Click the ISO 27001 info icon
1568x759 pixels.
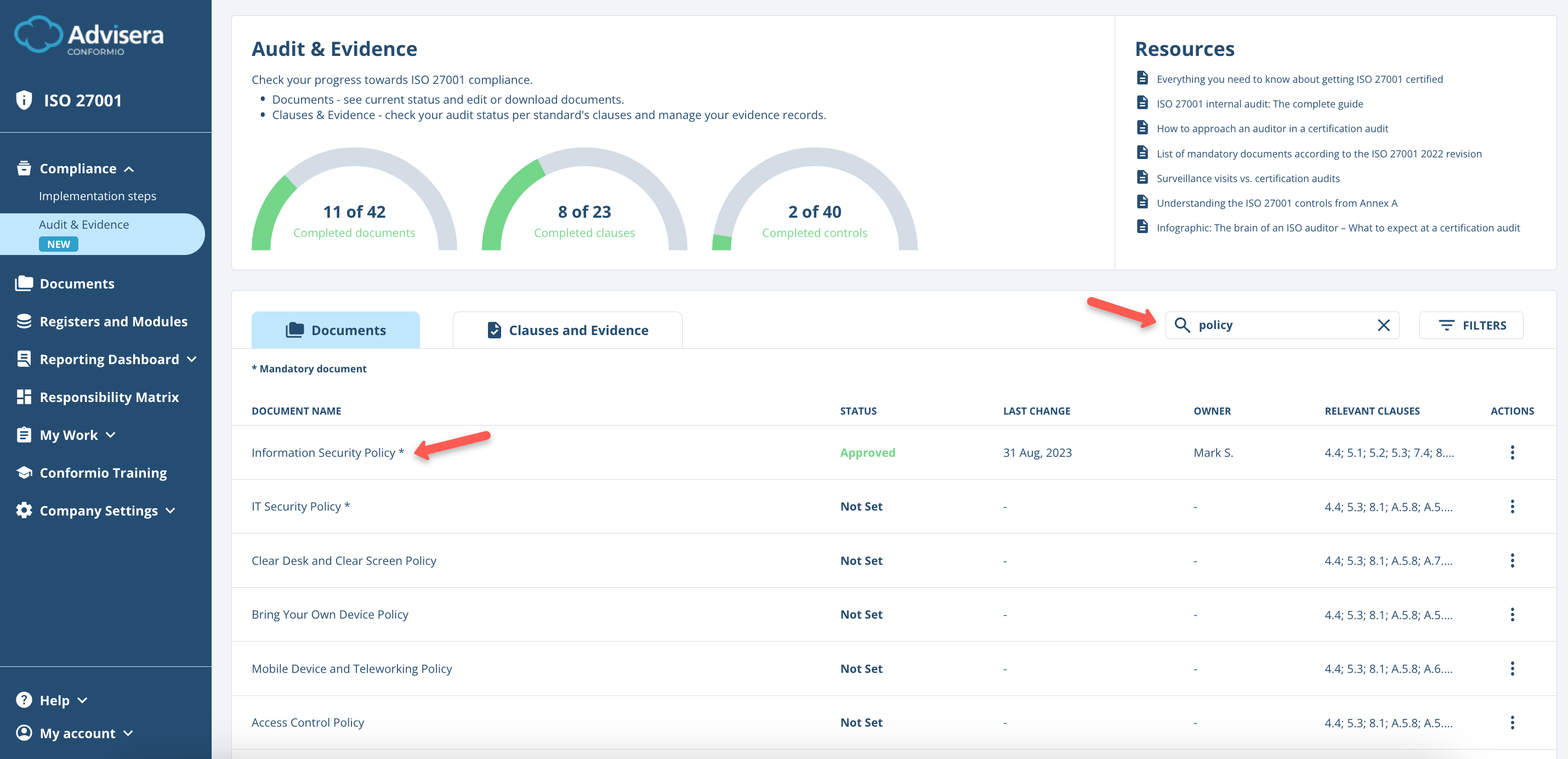click(x=24, y=100)
